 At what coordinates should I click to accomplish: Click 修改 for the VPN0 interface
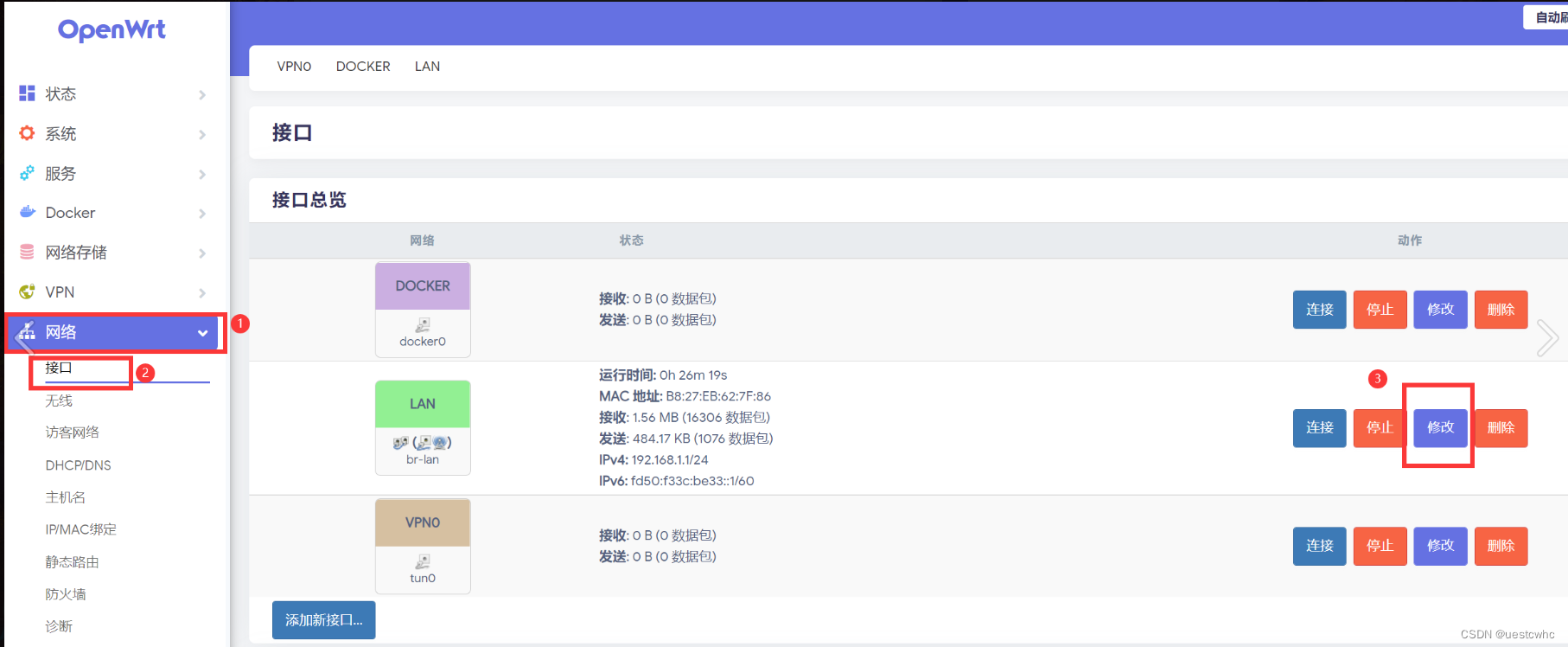pyautogui.click(x=1440, y=546)
